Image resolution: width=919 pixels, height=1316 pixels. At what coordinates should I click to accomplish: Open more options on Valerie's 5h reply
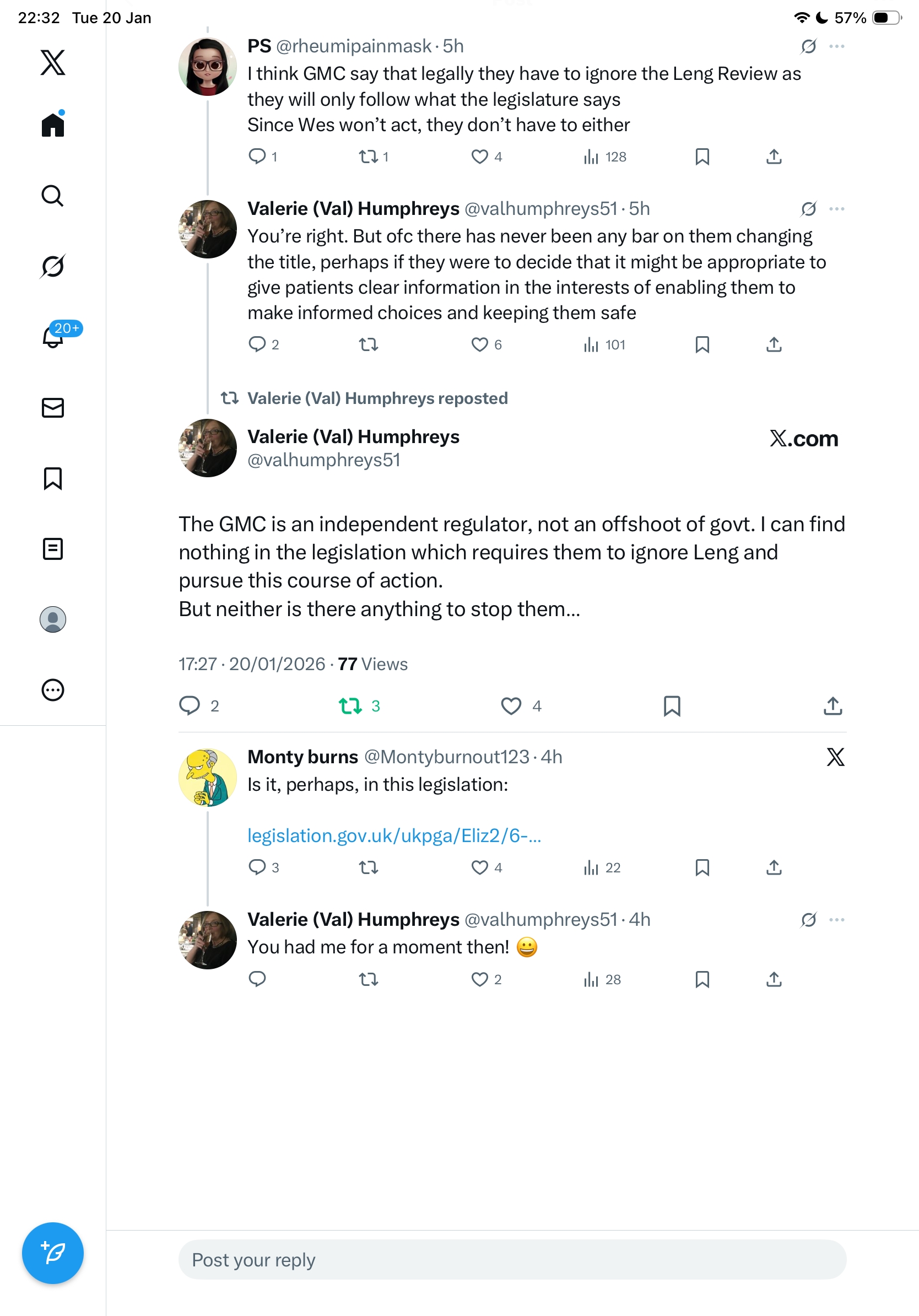click(x=836, y=209)
